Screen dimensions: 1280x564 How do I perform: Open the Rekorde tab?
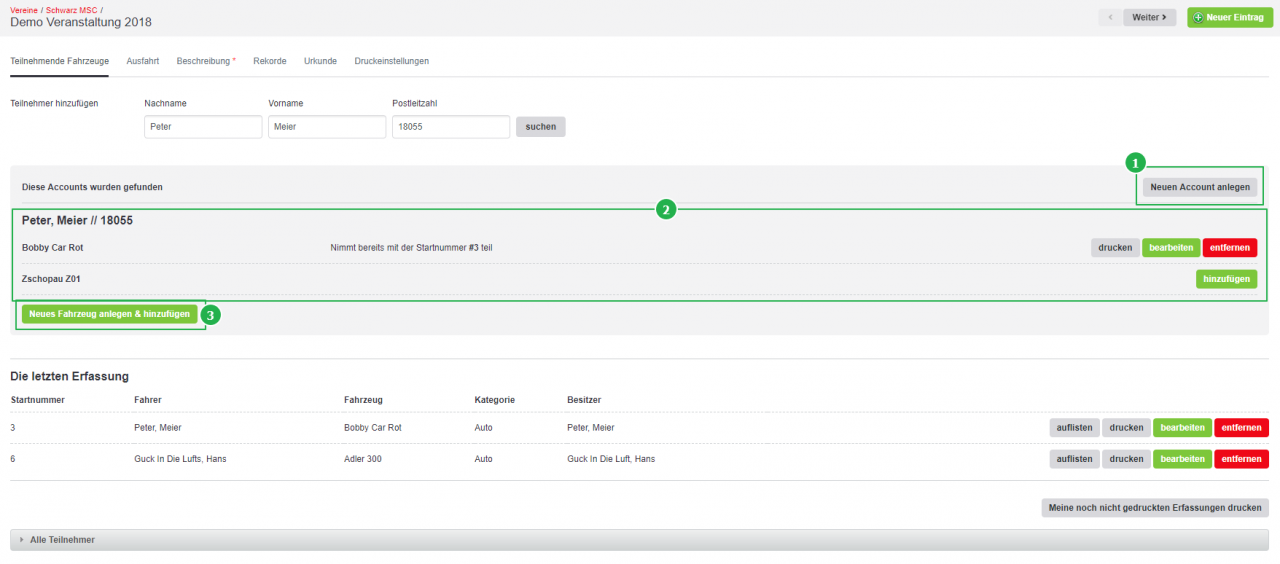pyautogui.click(x=270, y=61)
